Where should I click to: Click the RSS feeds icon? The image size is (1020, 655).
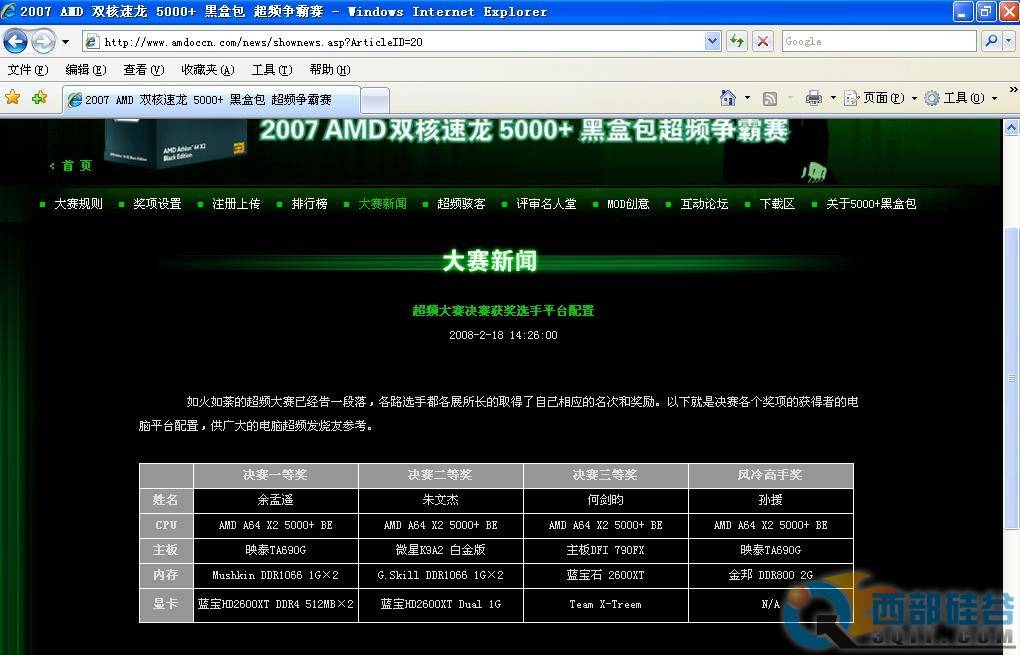(770, 98)
